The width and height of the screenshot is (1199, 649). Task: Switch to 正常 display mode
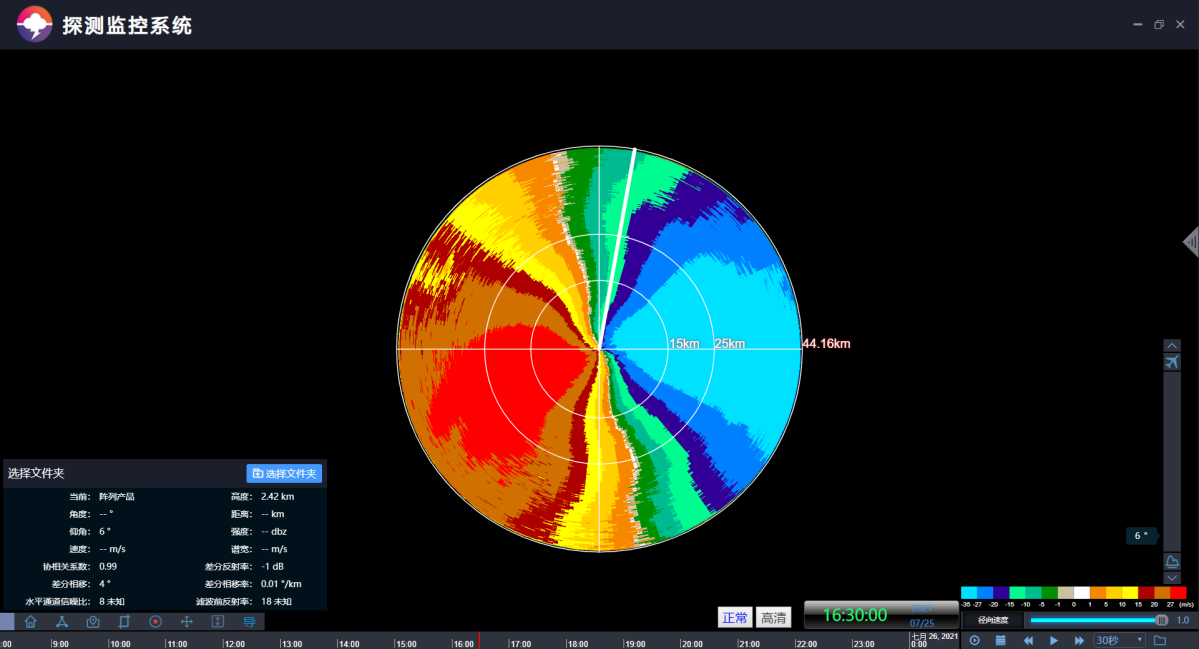[x=734, y=618]
